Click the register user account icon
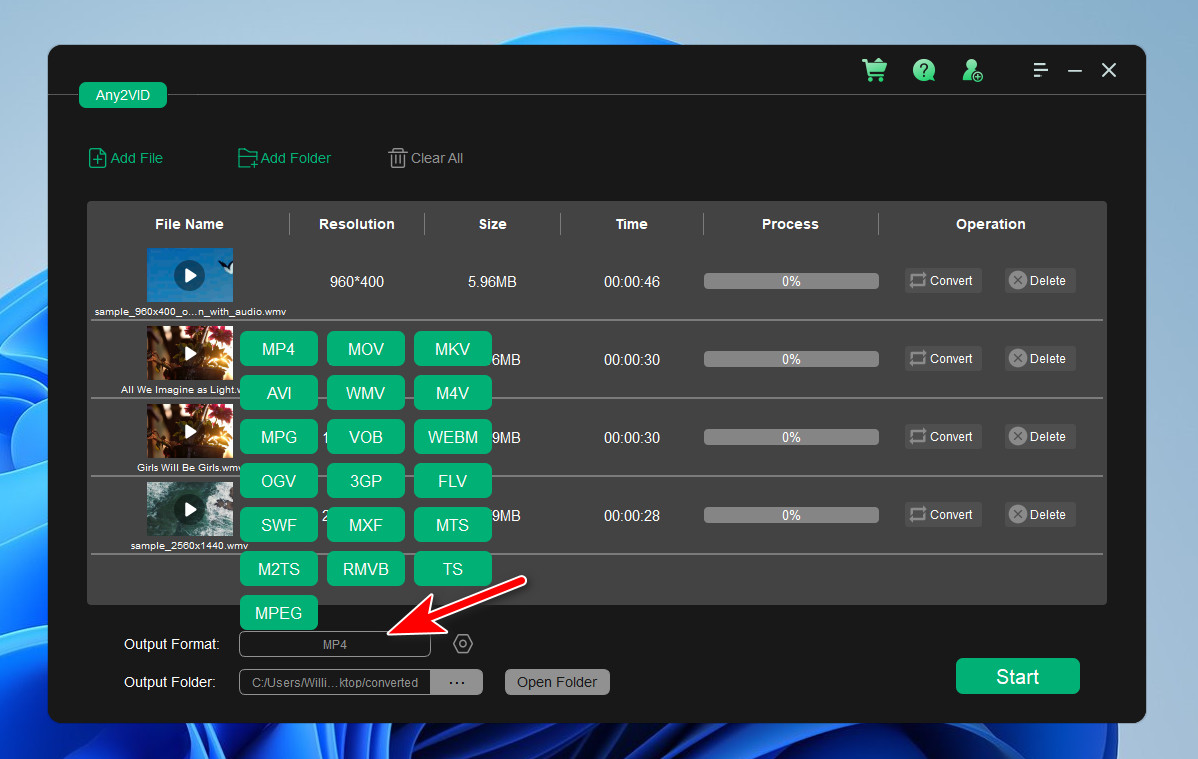This screenshot has width=1198, height=759. pyautogui.click(x=972, y=70)
